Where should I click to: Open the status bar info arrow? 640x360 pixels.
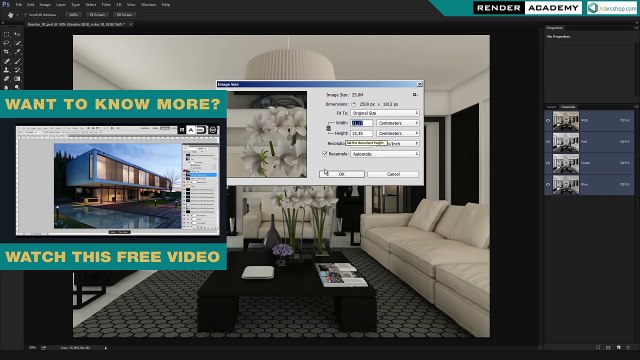106,348
